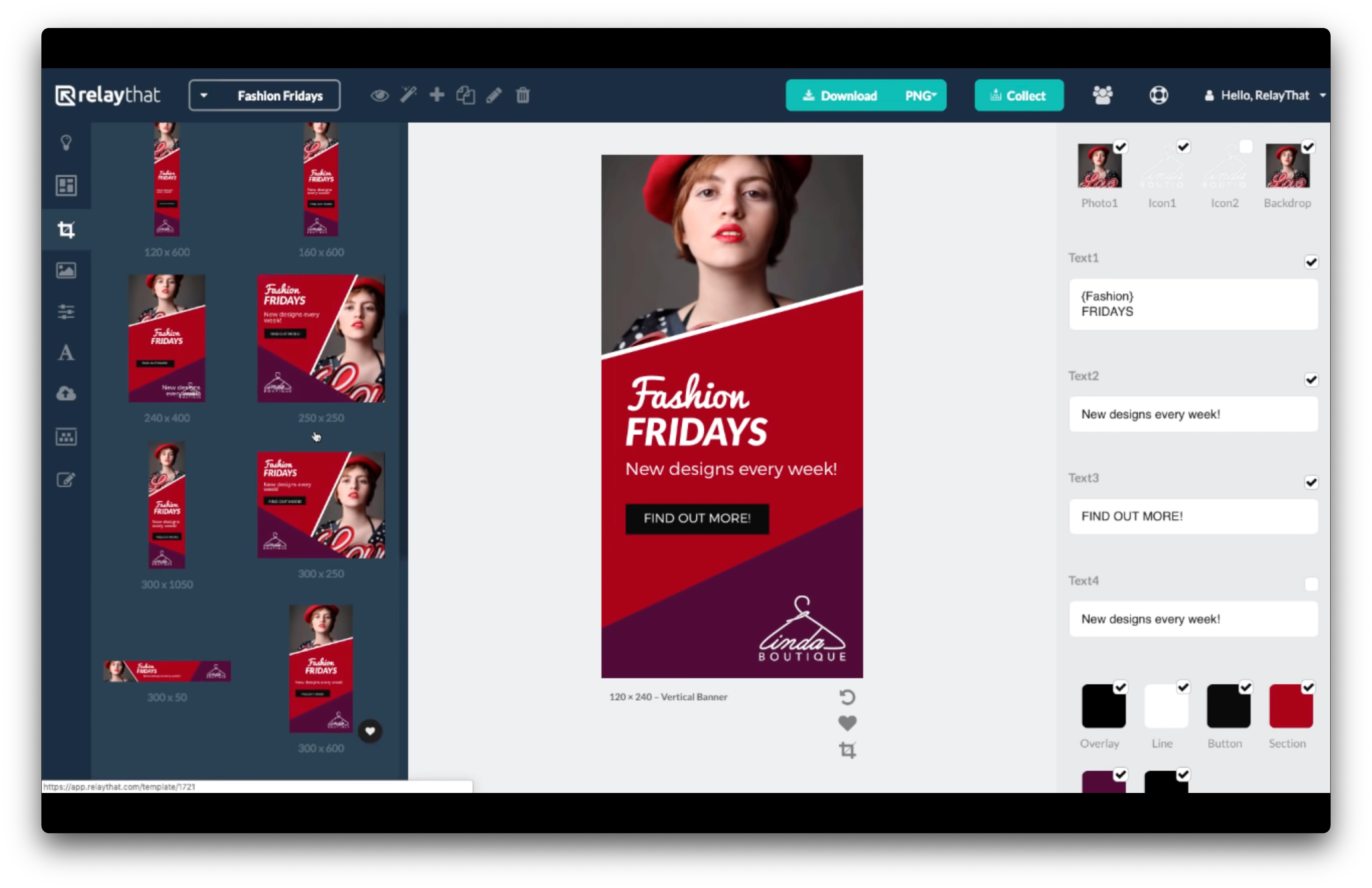Viewport: 1372px width, 888px height.
Task: Open the Fashion Fridays project dropdown
Action: [265, 95]
